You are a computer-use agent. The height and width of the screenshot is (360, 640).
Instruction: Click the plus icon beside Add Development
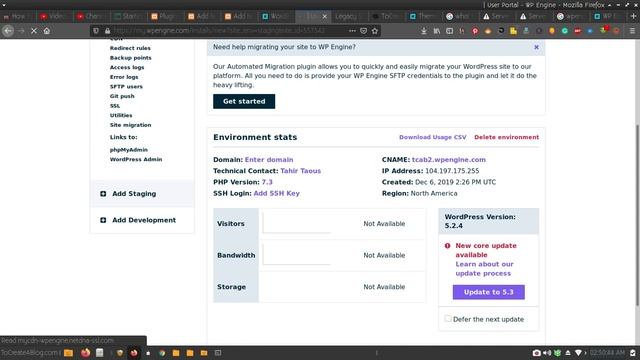(103, 220)
